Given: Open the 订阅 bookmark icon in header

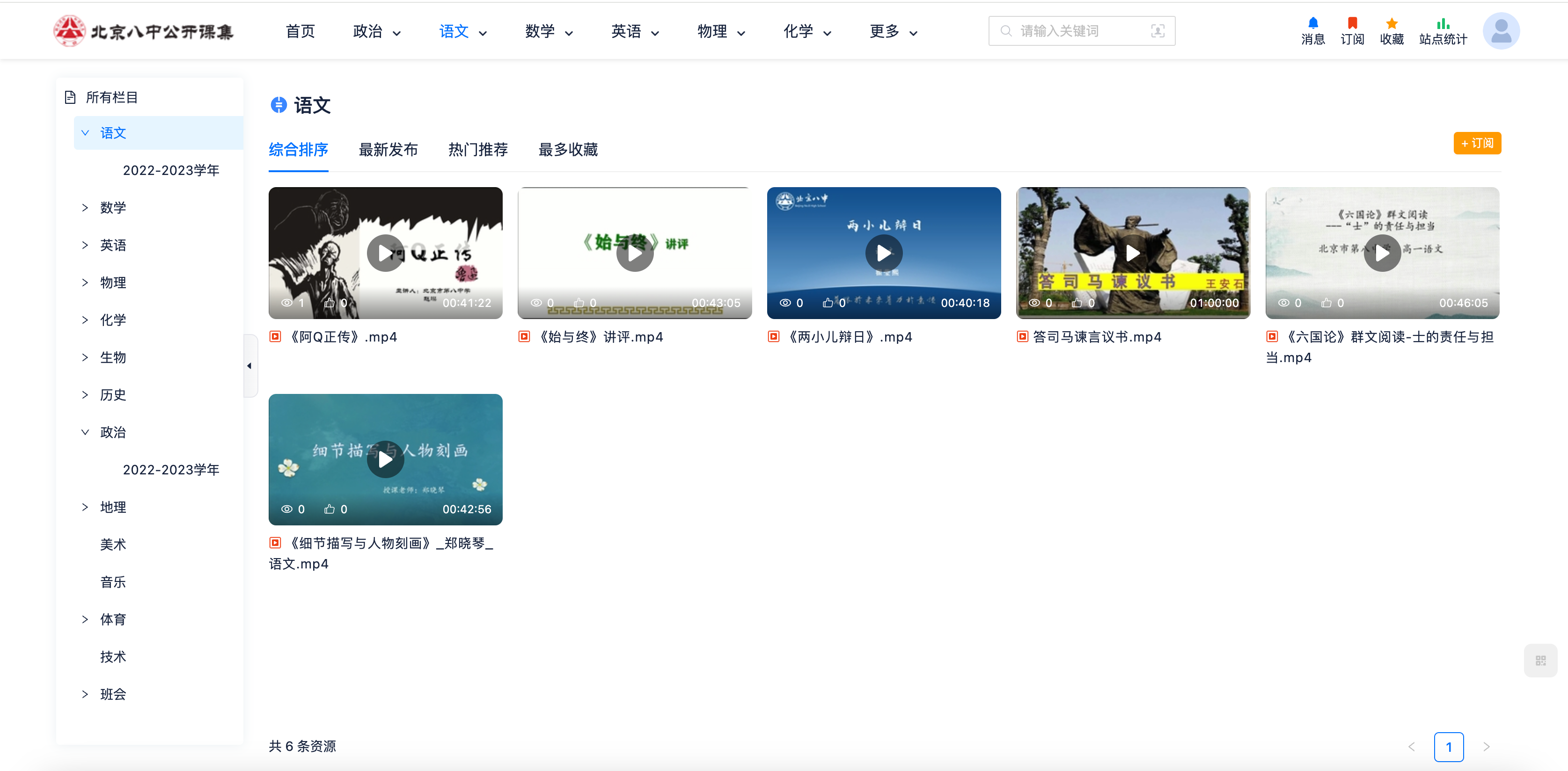Looking at the screenshot, I should point(1352,24).
